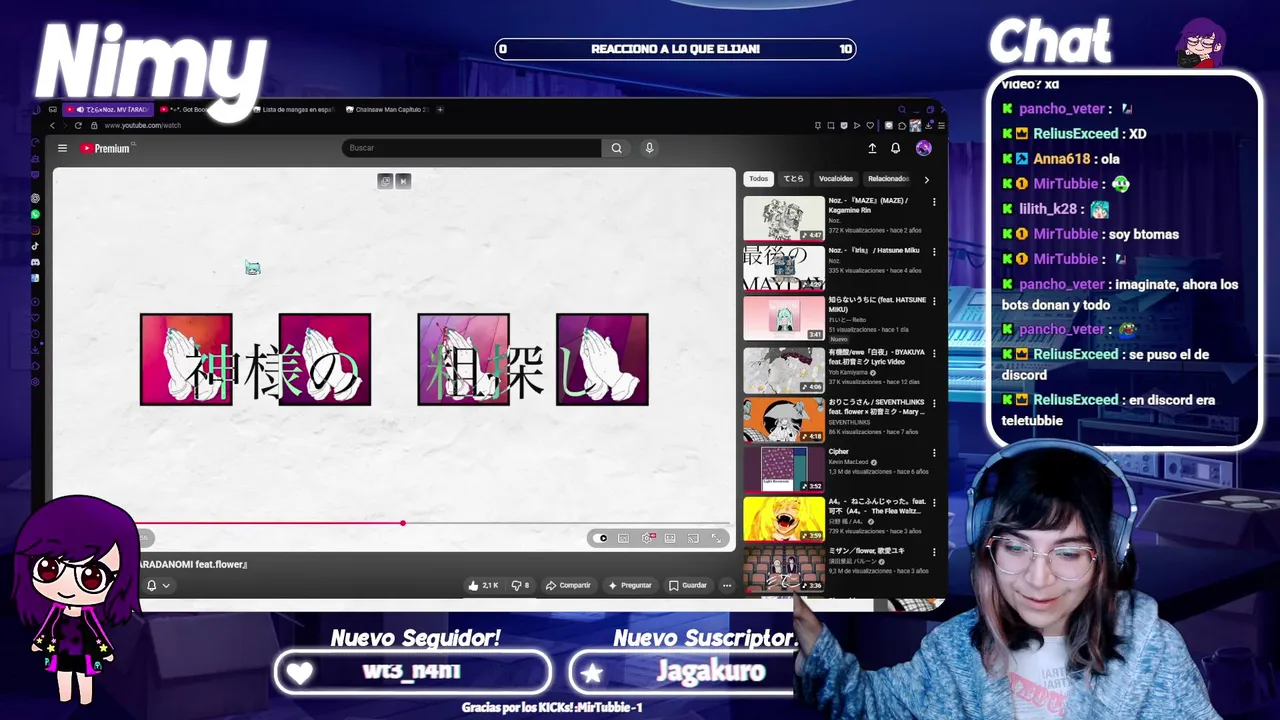The height and width of the screenshot is (720, 1280).
Task: Switch to Lista de mangas browser tab
Action: click(x=295, y=109)
